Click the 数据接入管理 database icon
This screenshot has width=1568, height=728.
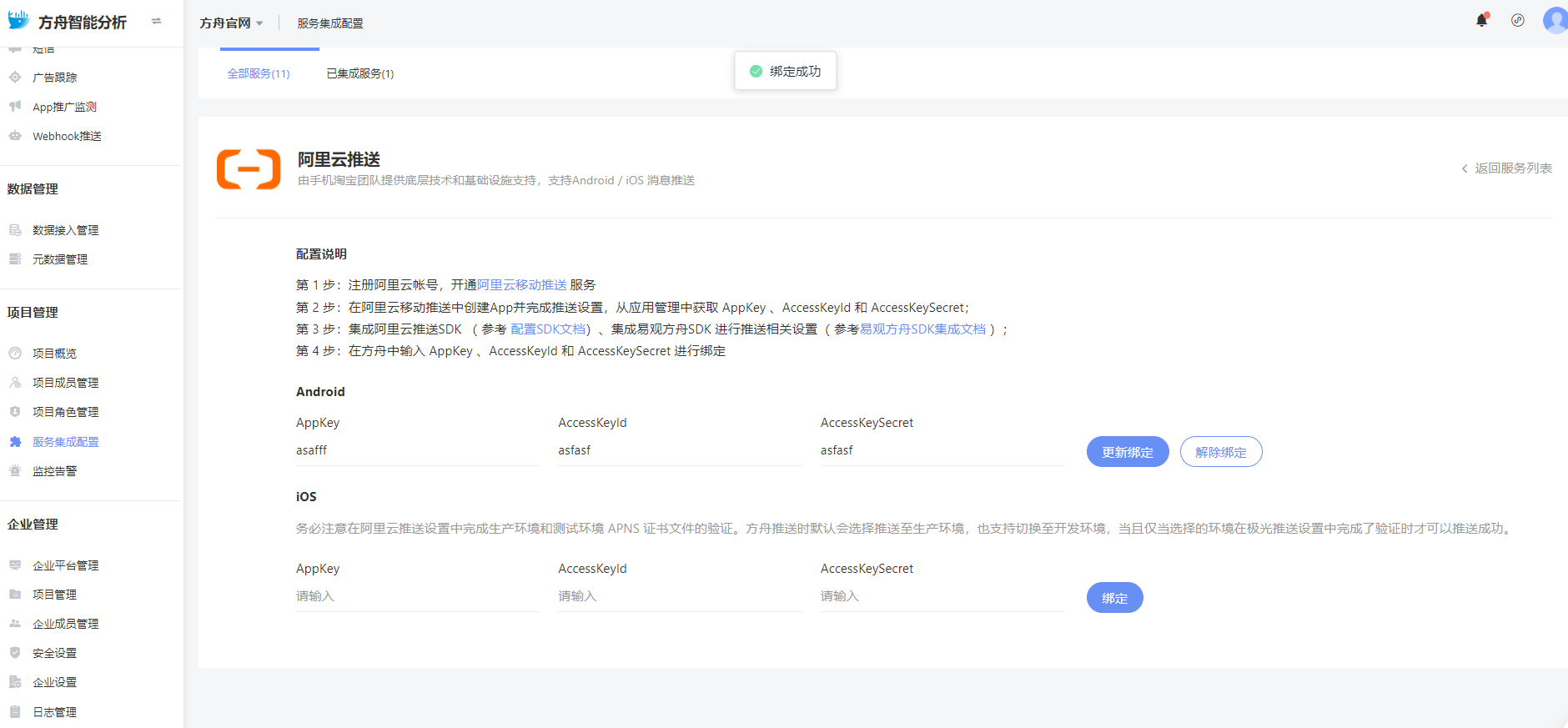(x=15, y=230)
